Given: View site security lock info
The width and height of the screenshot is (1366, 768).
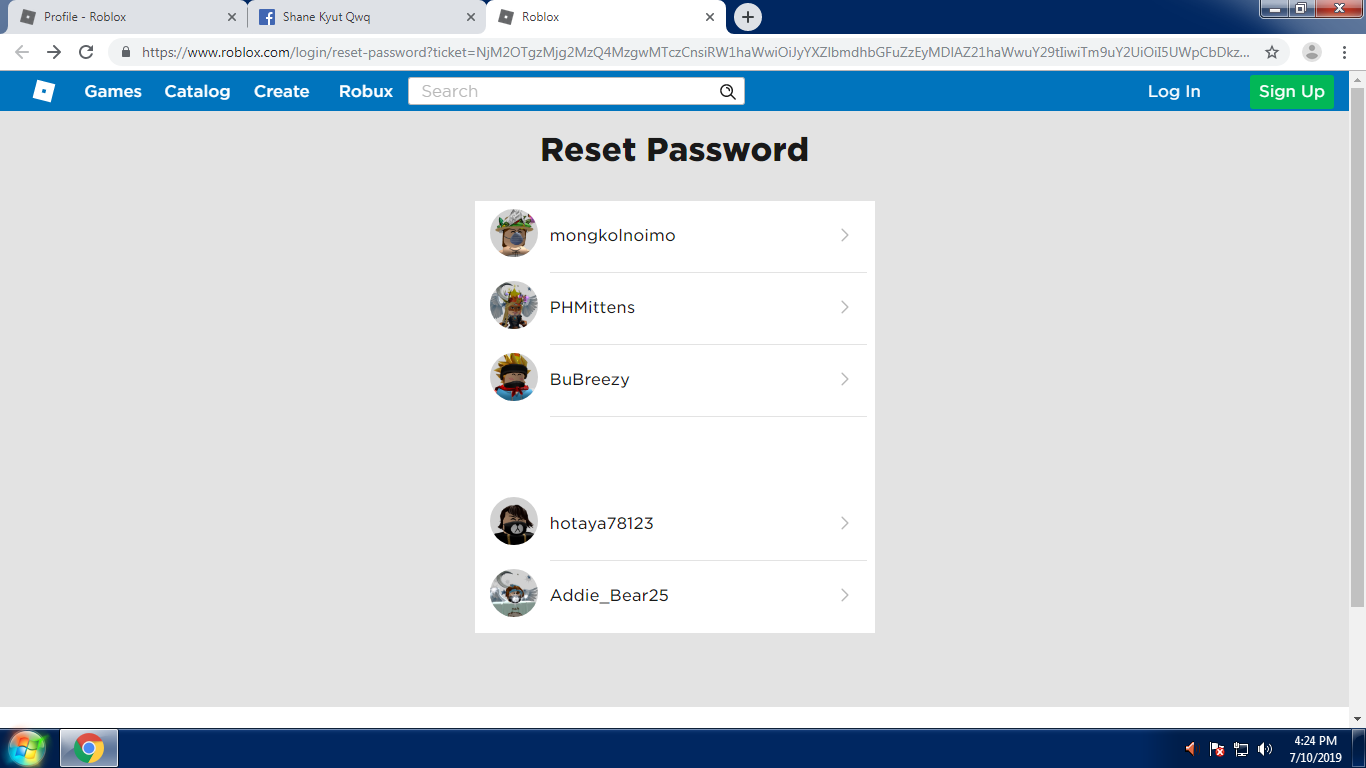Looking at the screenshot, I should [x=126, y=52].
